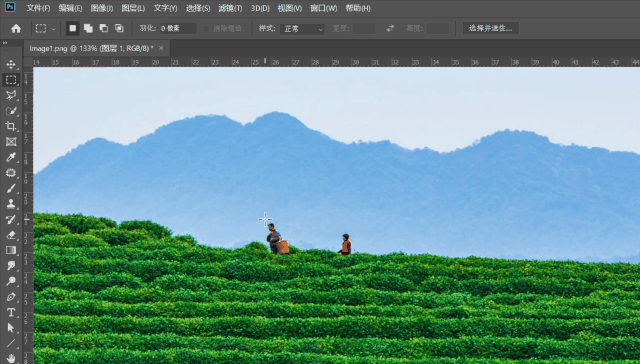Expand the toolbox double-arrow handle
The image size is (640, 364).
[4, 42]
